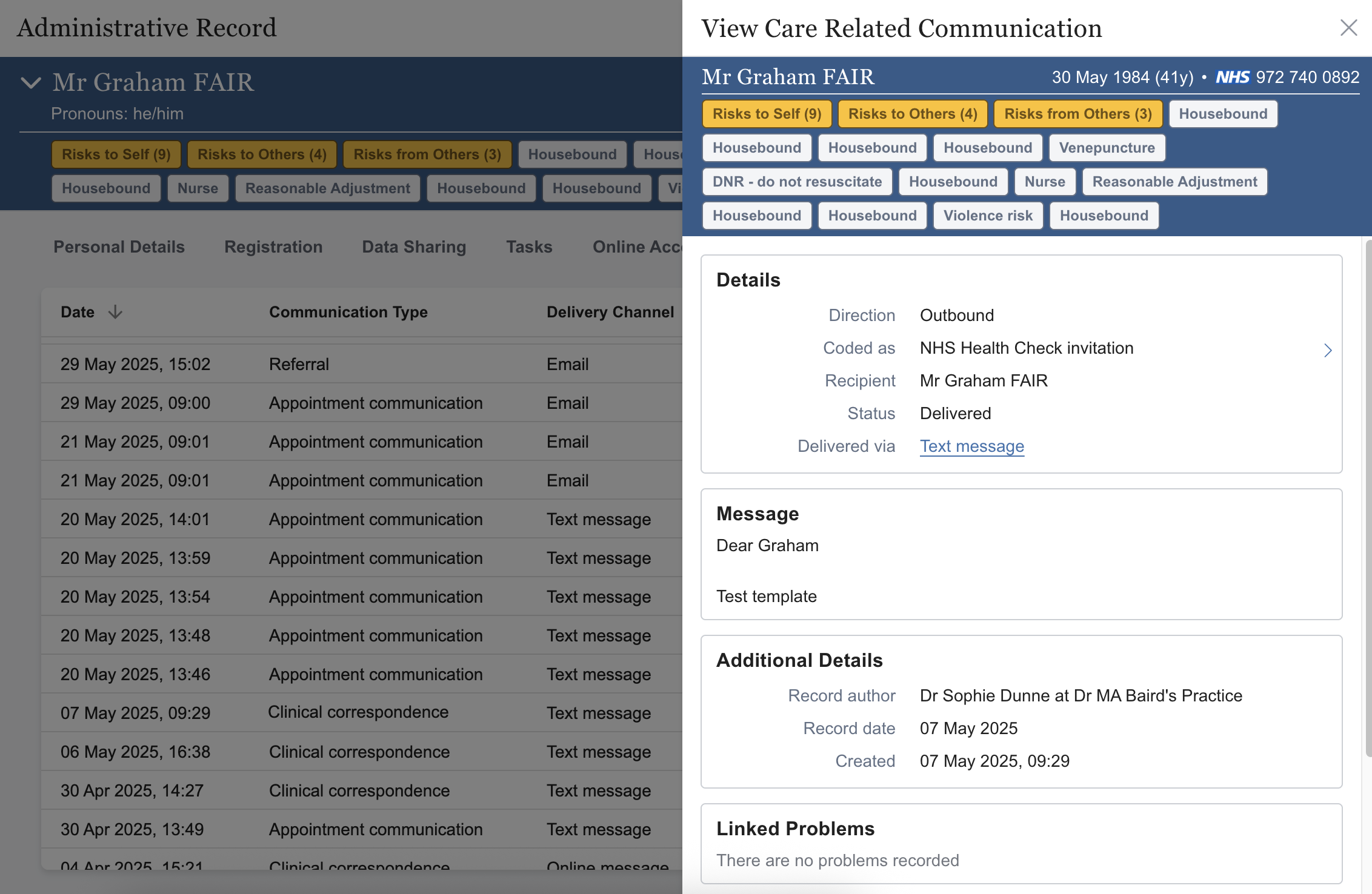Click the Reasonable Adjustment tag in panel
The image size is (1372, 894).
pyautogui.click(x=1174, y=182)
